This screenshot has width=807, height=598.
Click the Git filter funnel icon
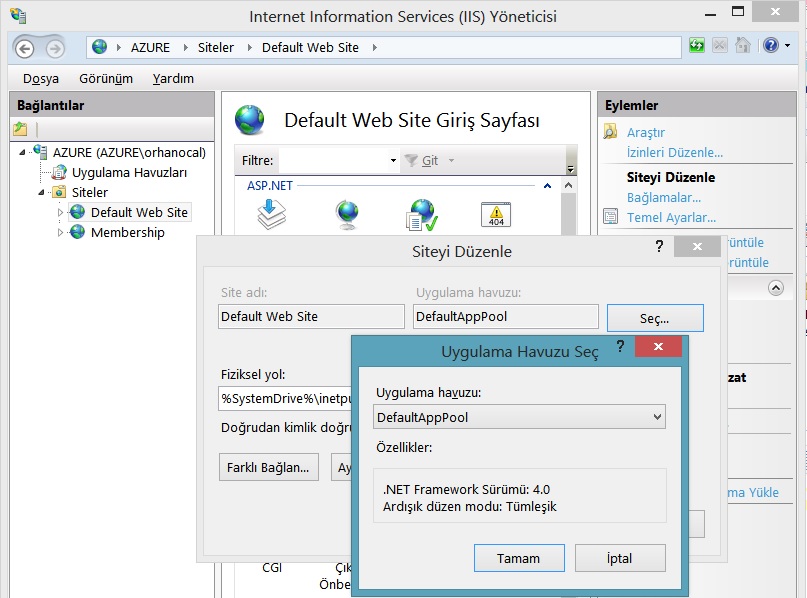410,160
